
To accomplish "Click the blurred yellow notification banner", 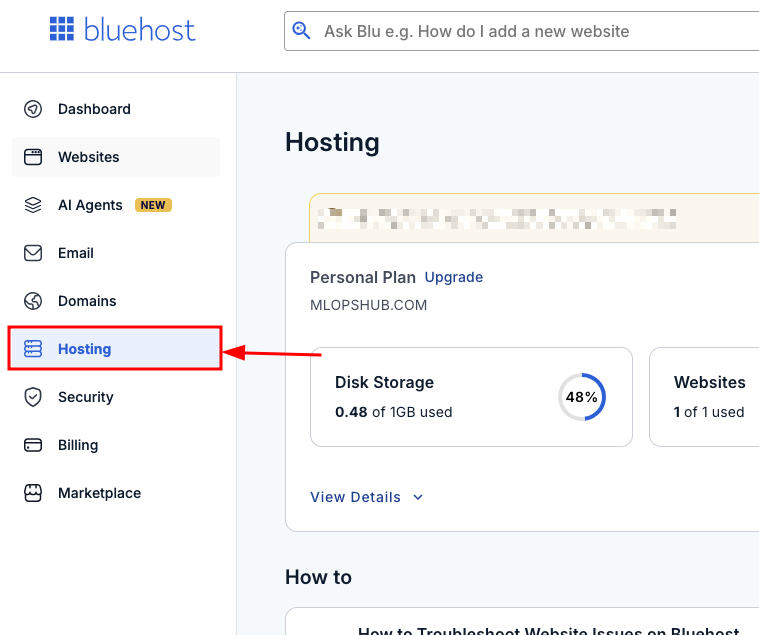I will pyautogui.click(x=534, y=218).
